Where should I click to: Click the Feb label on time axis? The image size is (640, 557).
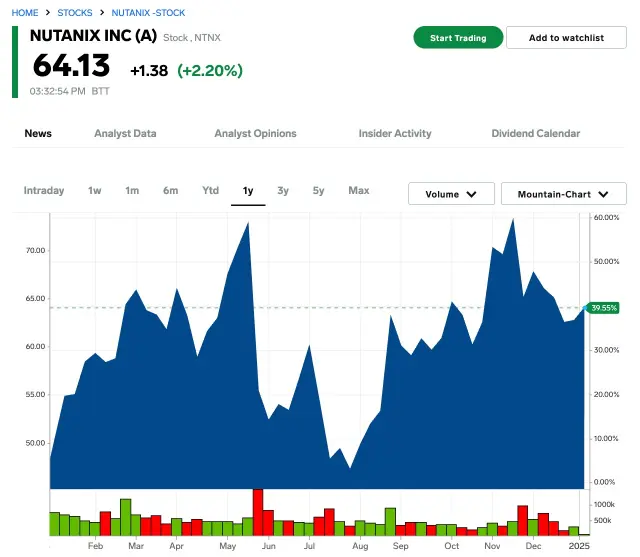[x=95, y=546]
